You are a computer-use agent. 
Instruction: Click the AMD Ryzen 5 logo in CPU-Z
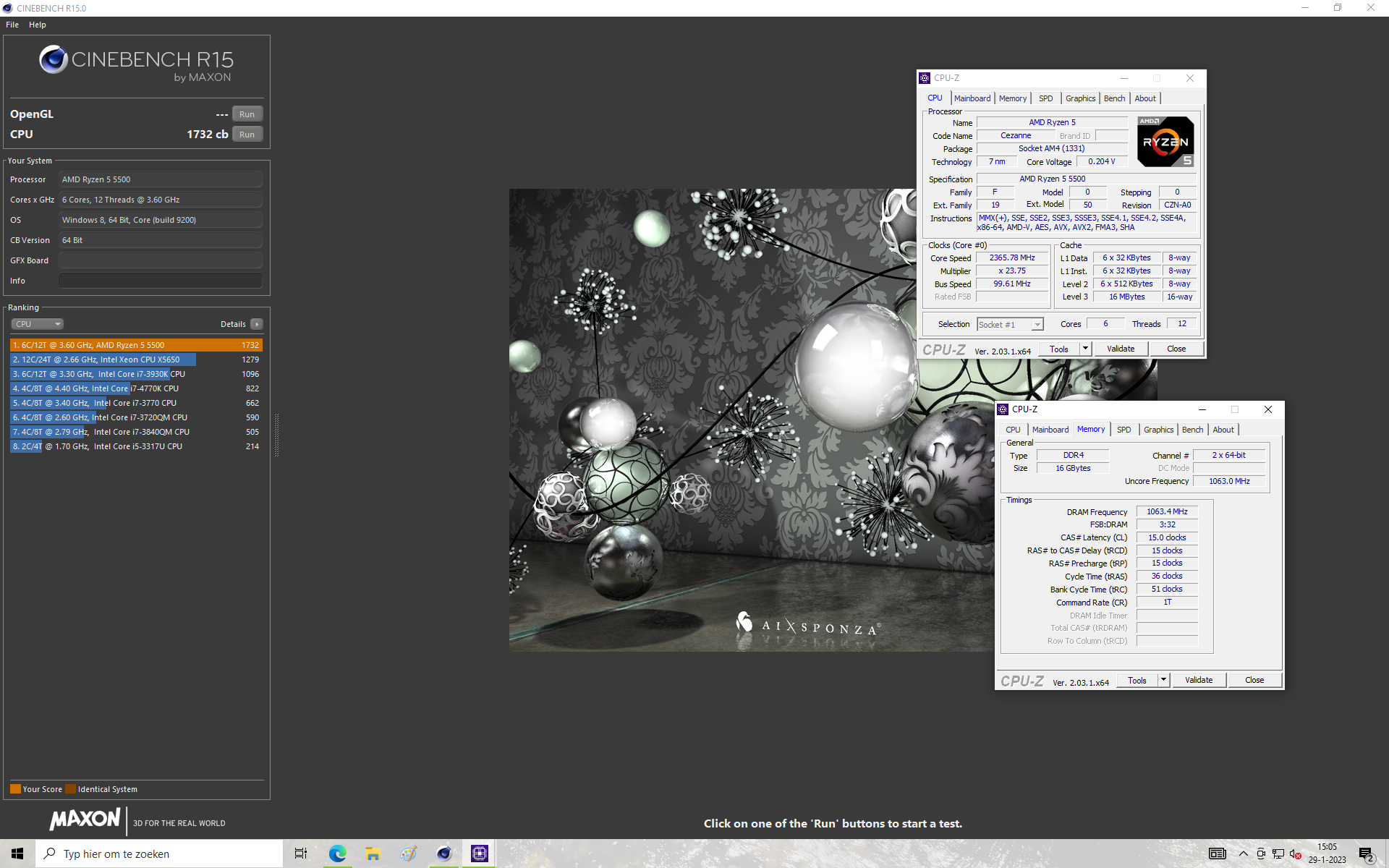[x=1165, y=142]
